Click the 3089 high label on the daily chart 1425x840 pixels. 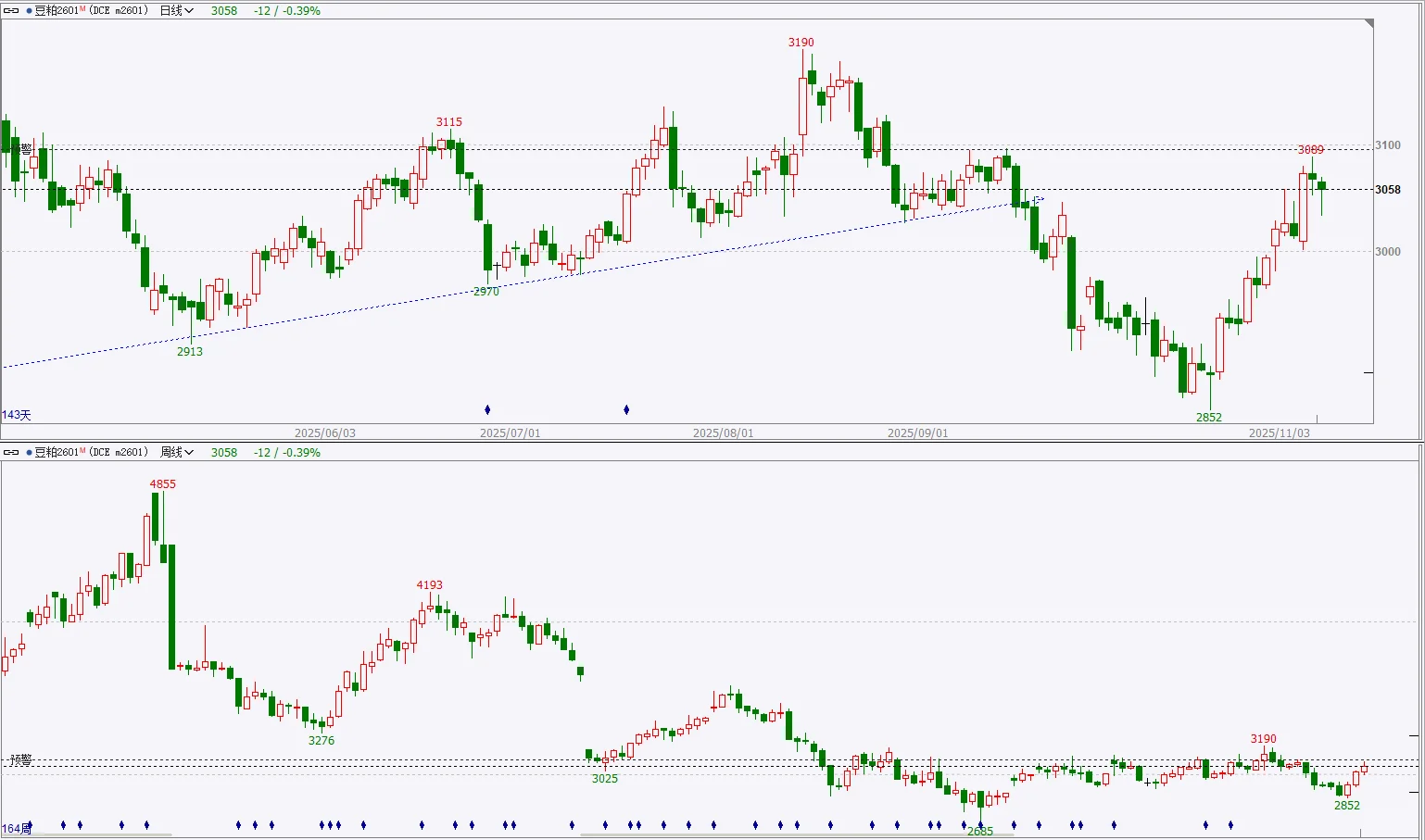(1311, 150)
